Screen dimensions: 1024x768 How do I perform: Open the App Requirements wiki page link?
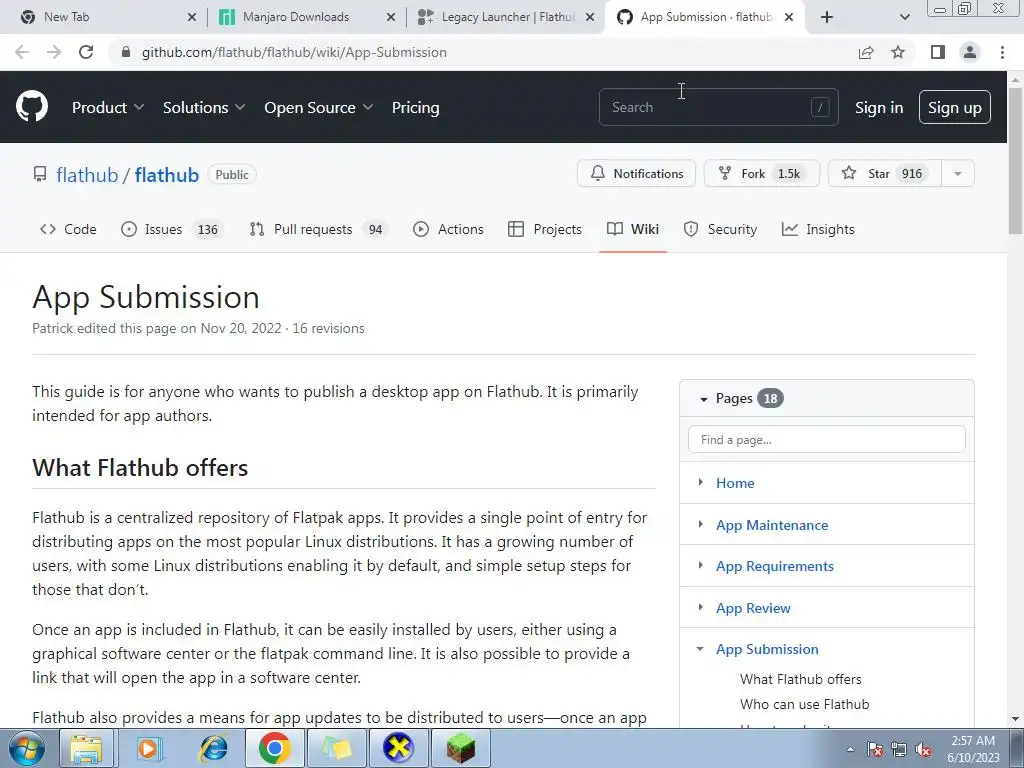click(775, 566)
